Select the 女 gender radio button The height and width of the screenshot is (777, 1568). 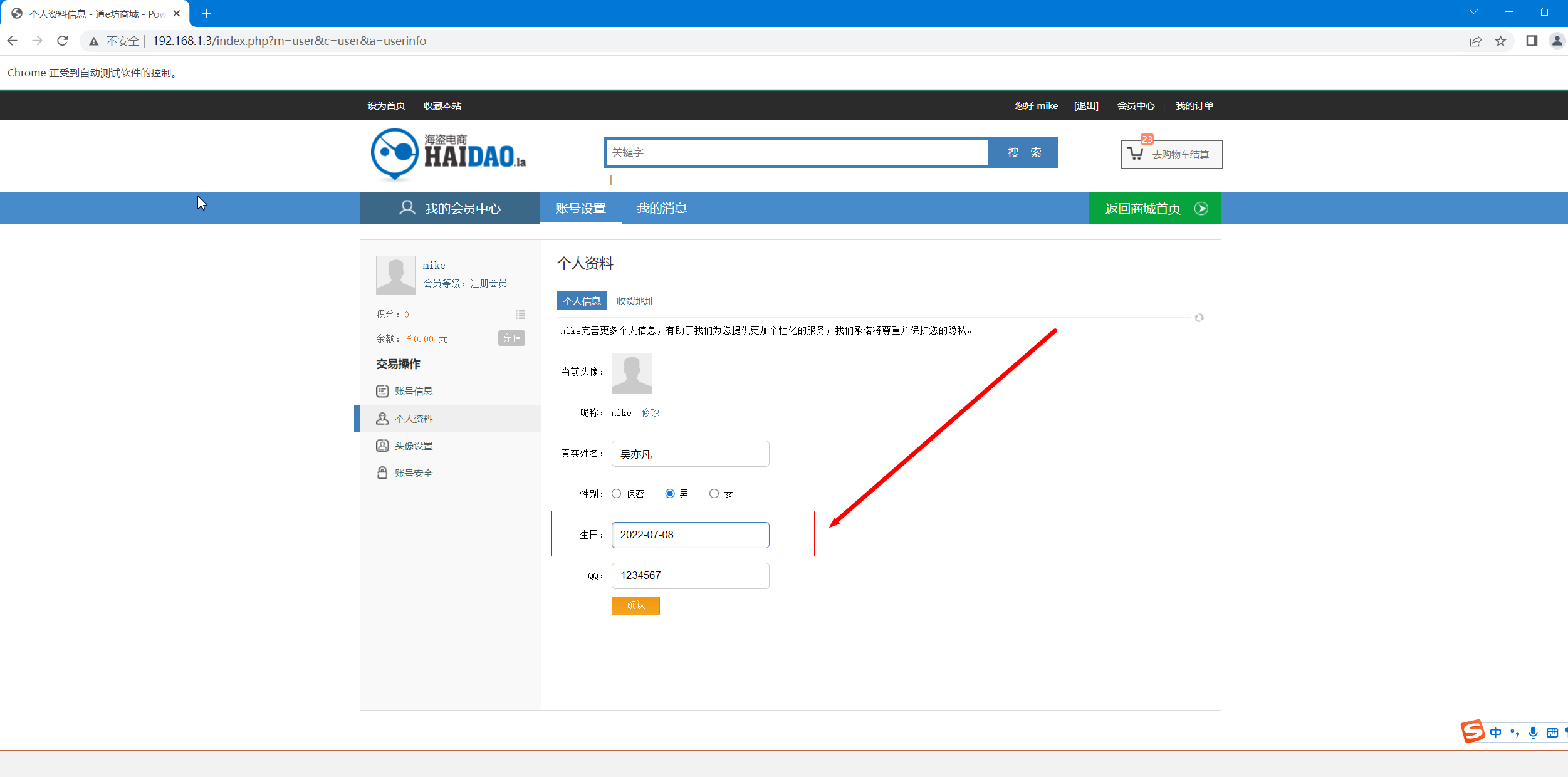point(714,494)
